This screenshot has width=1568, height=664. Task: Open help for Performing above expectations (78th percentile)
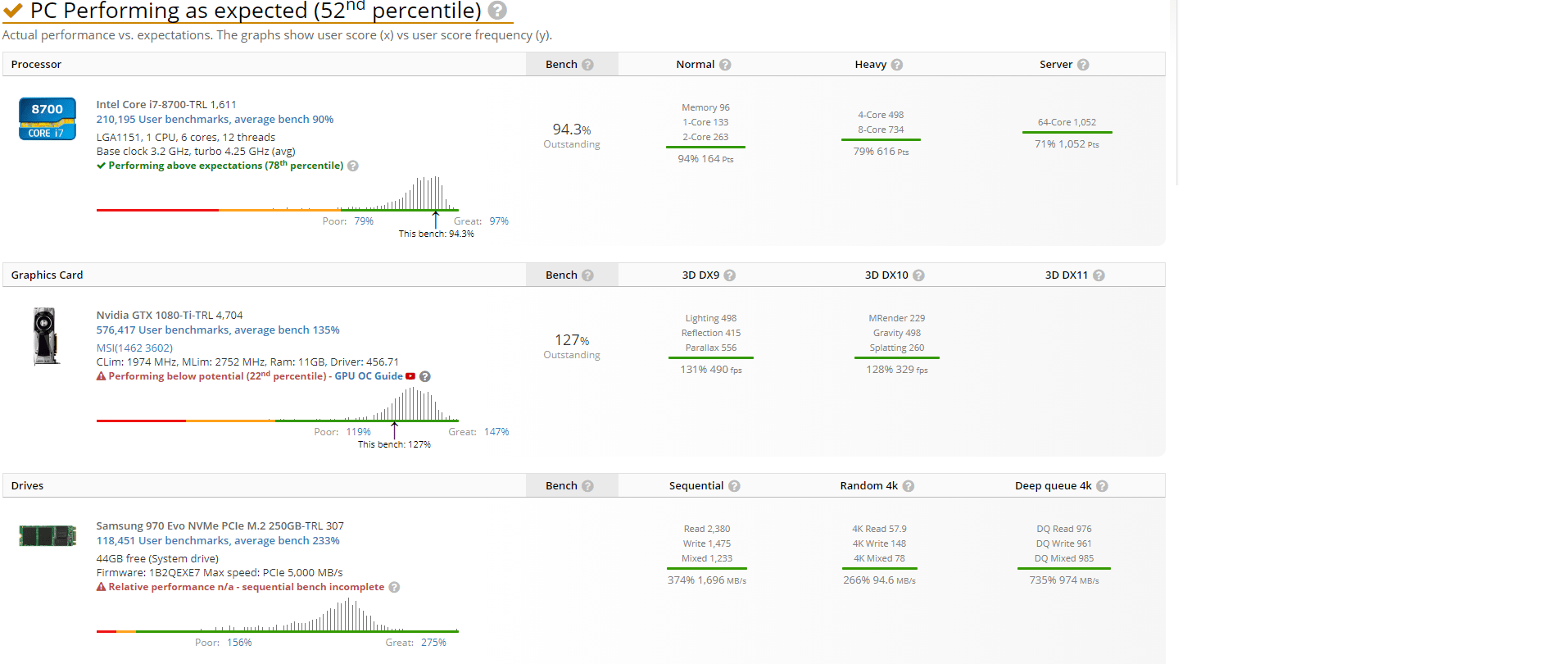tap(353, 166)
